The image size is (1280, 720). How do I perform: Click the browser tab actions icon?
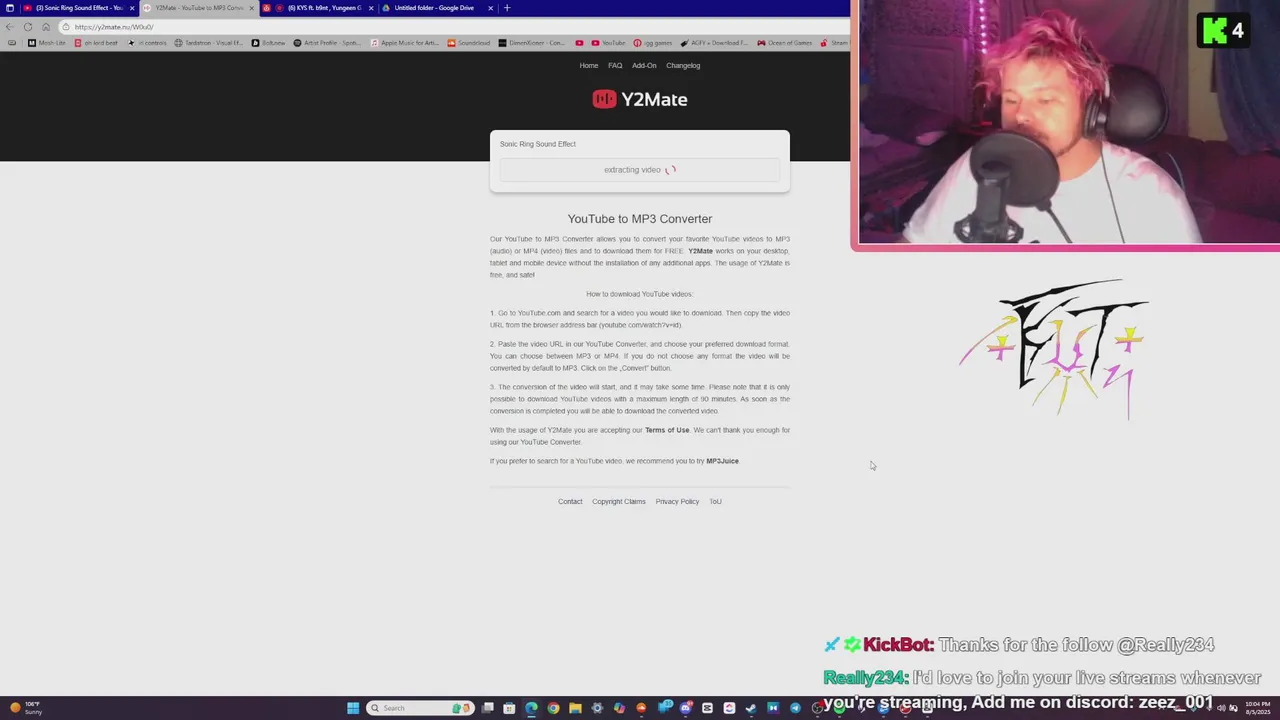click(10, 8)
